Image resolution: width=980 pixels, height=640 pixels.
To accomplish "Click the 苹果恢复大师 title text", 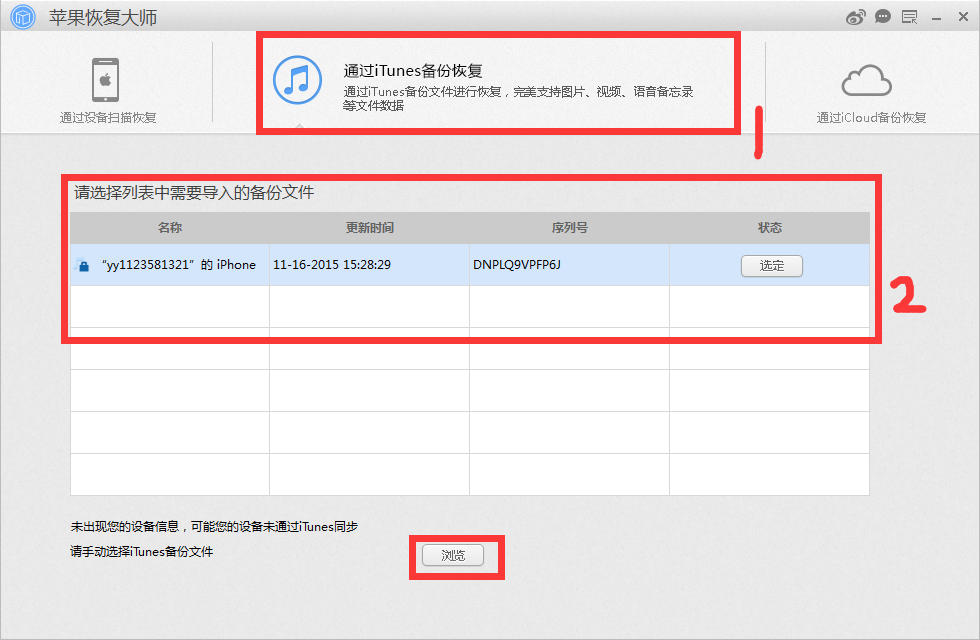I will click(103, 18).
